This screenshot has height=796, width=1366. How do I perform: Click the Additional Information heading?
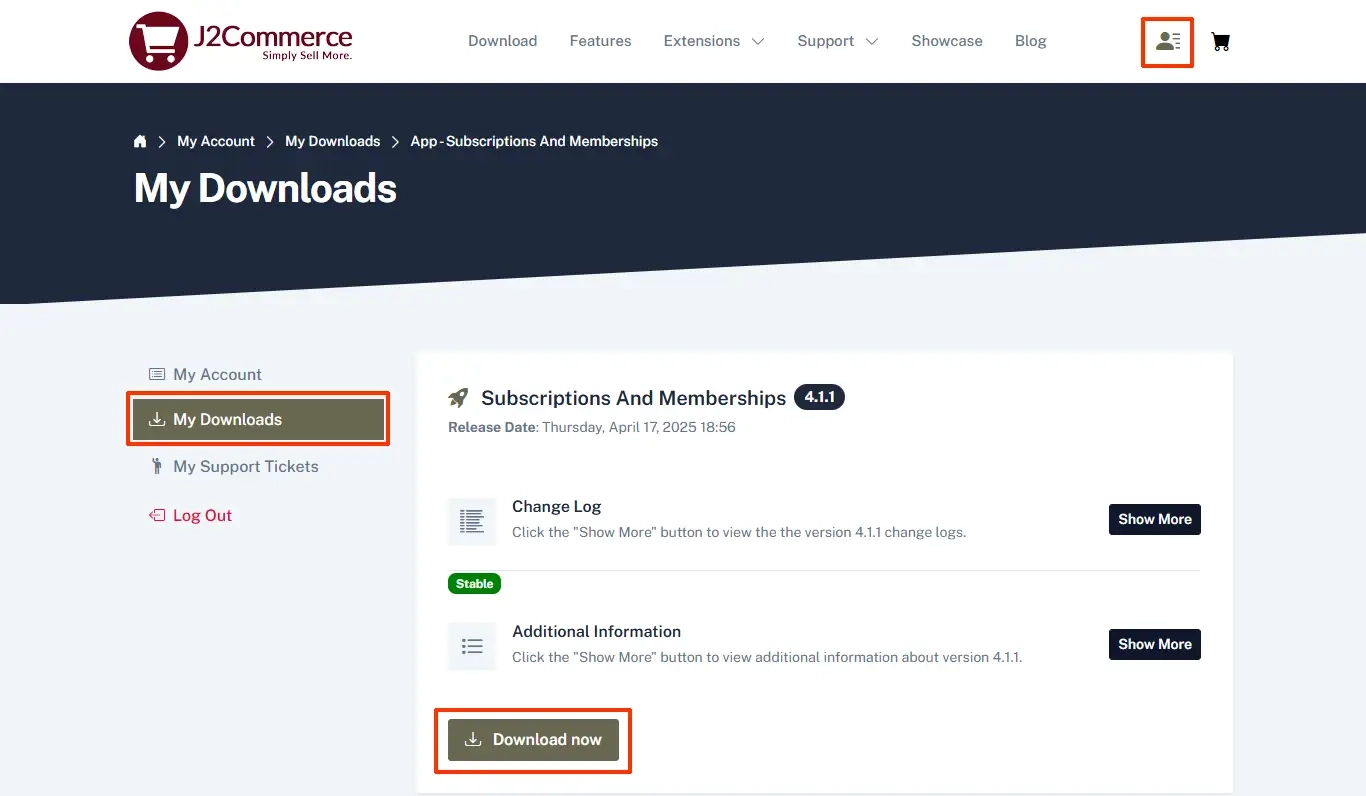597,631
